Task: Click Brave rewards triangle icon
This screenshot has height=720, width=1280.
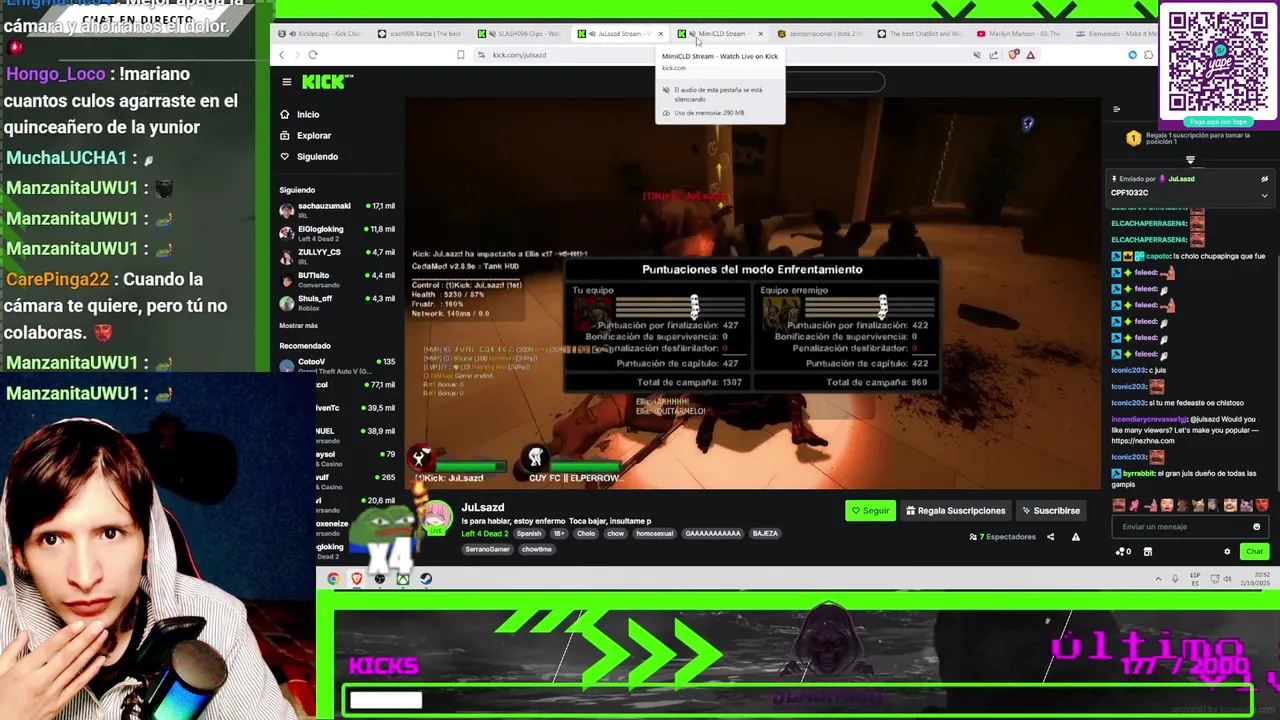Action: pyautogui.click(x=1030, y=55)
